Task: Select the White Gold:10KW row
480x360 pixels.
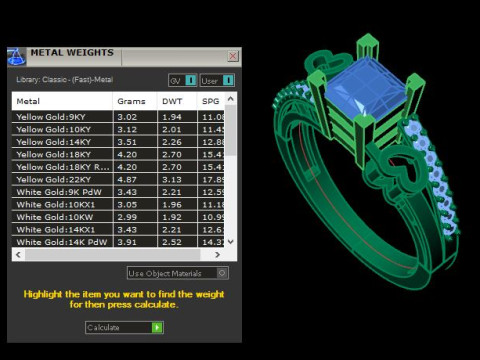Action: coord(118,217)
